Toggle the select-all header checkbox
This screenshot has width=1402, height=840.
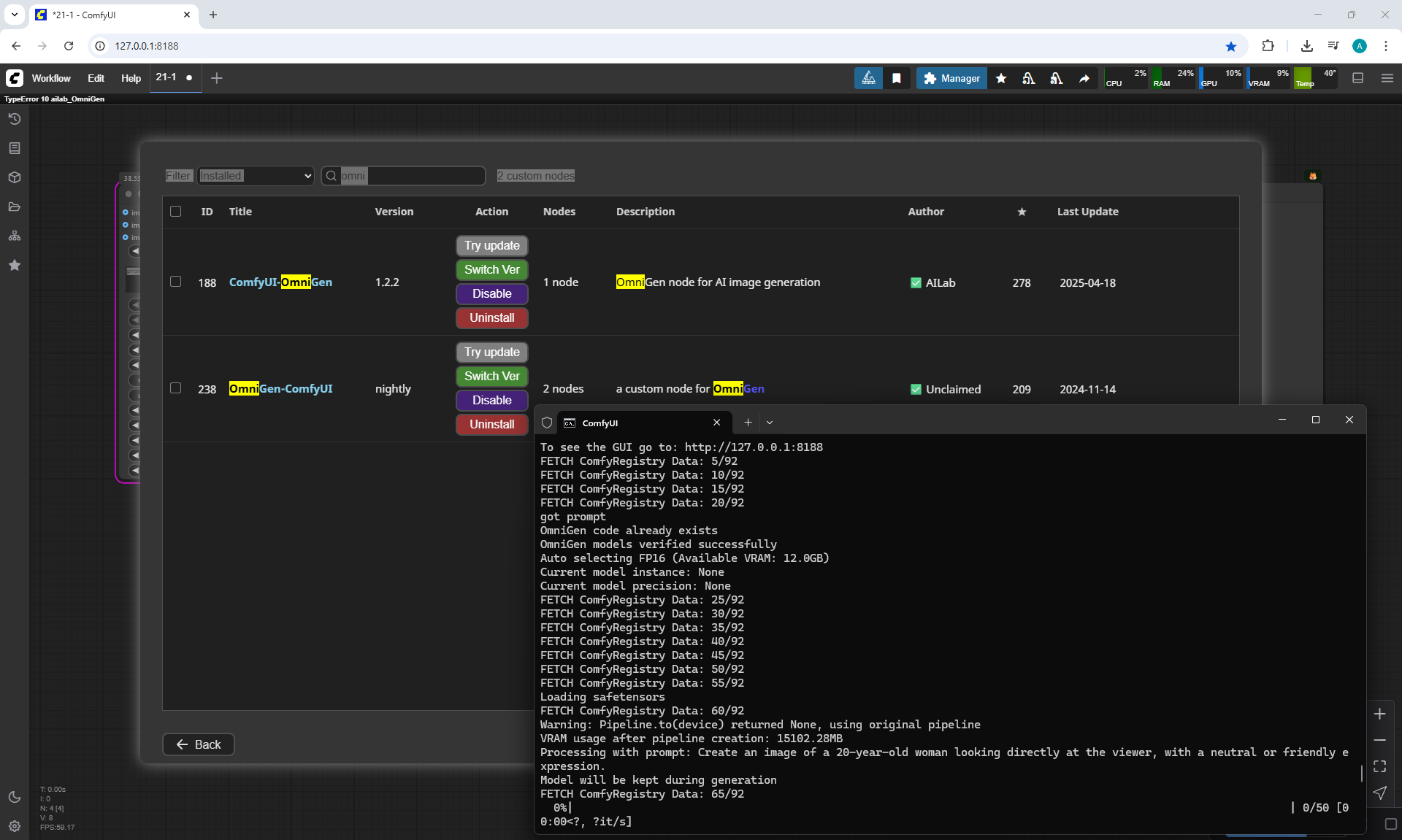click(175, 212)
